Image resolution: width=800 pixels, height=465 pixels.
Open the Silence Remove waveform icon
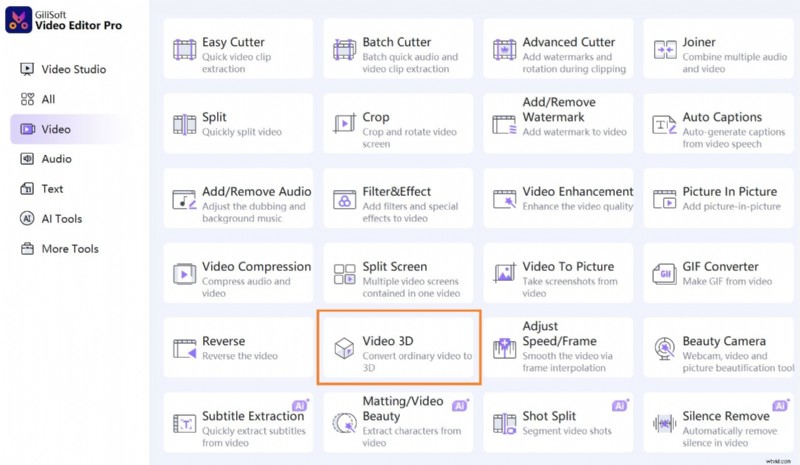(664, 424)
